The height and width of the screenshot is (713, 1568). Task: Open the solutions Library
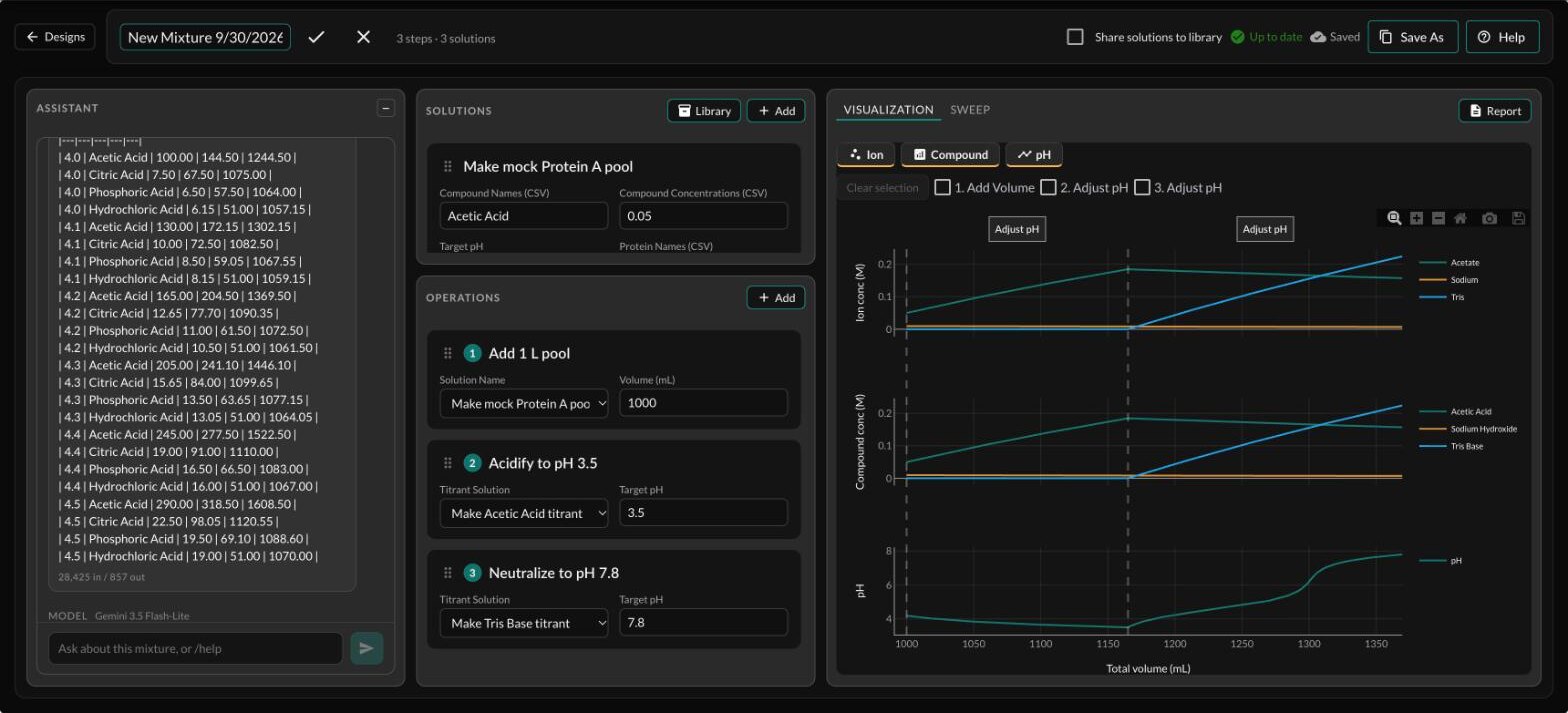(704, 111)
